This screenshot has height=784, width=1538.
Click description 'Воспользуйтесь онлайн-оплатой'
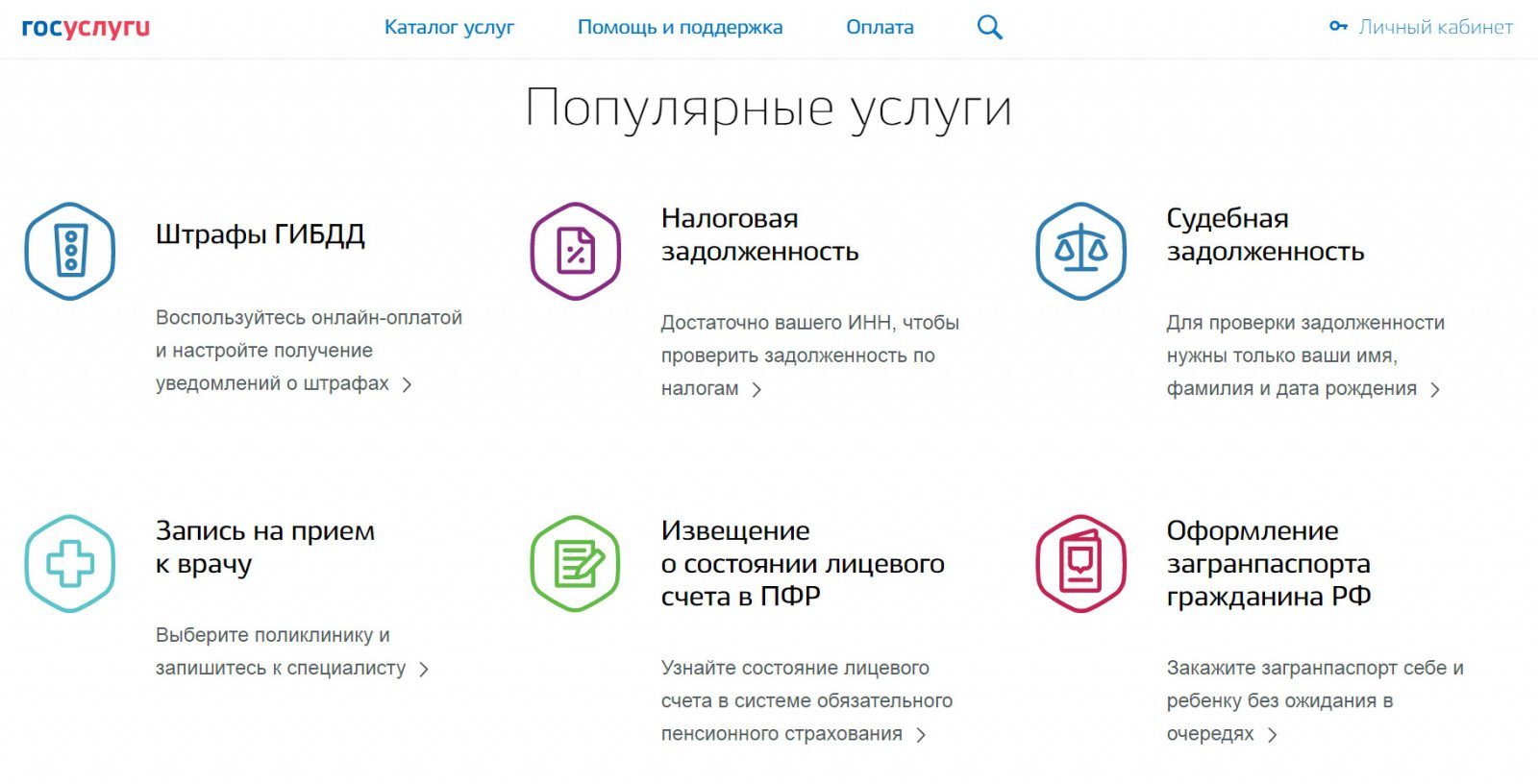coord(309,318)
